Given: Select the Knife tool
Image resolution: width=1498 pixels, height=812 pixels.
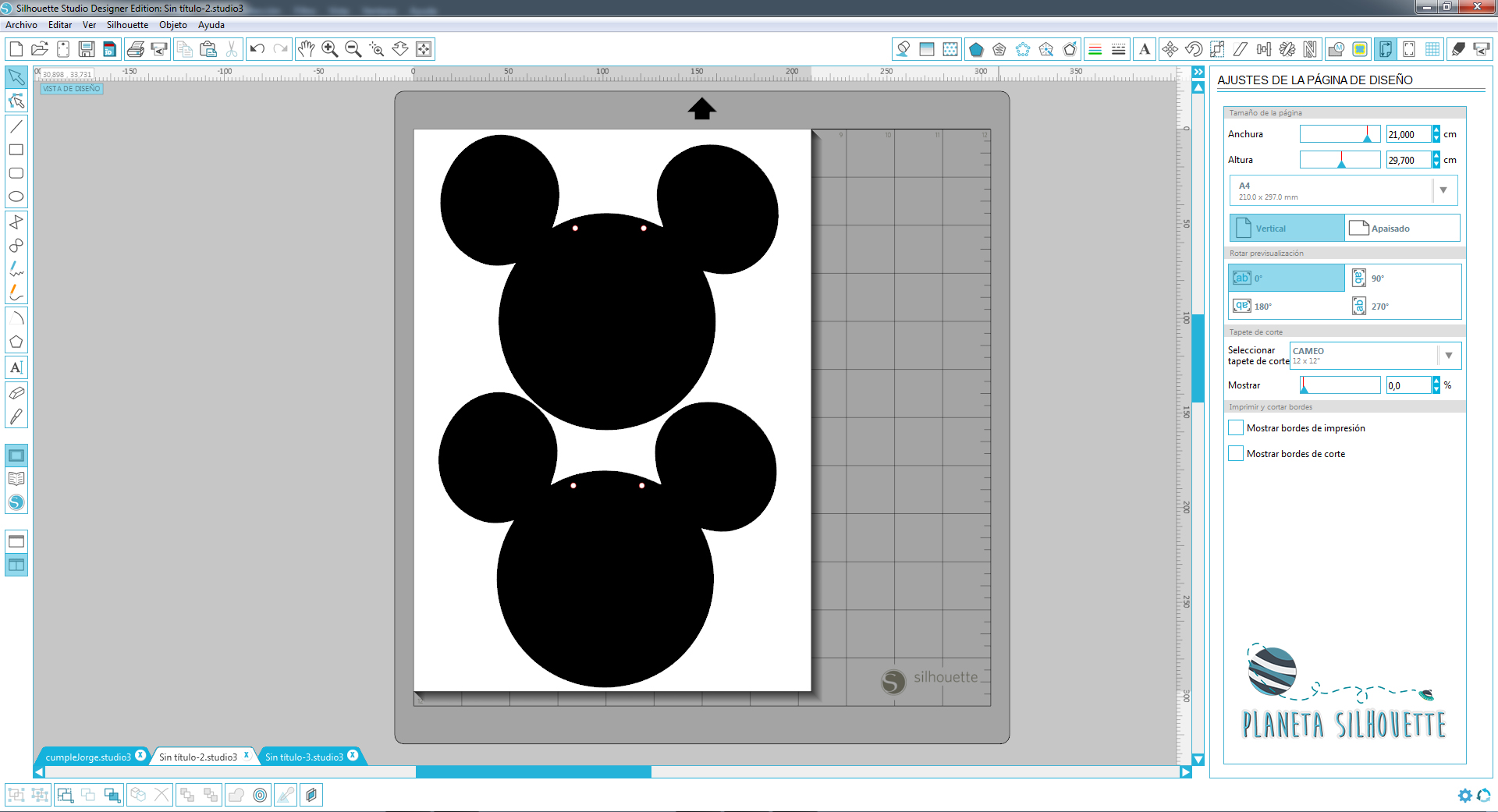Looking at the screenshot, I should pyautogui.click(x=16, y=417).
